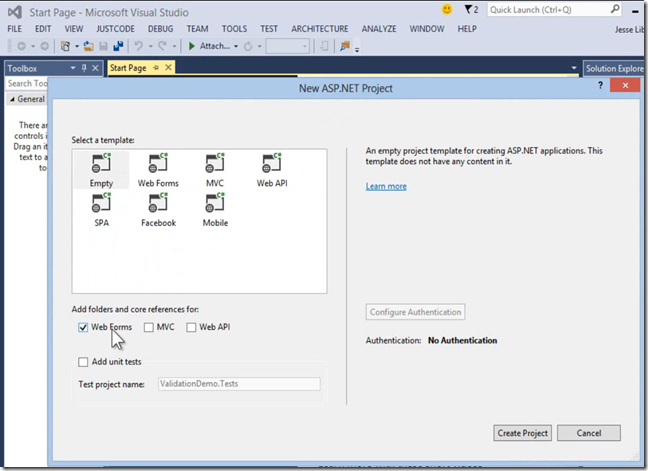Viewport: 648px width, 471px height.
Task: Toggle the Toolbox panel pin icon
Action: click(84, 68)
